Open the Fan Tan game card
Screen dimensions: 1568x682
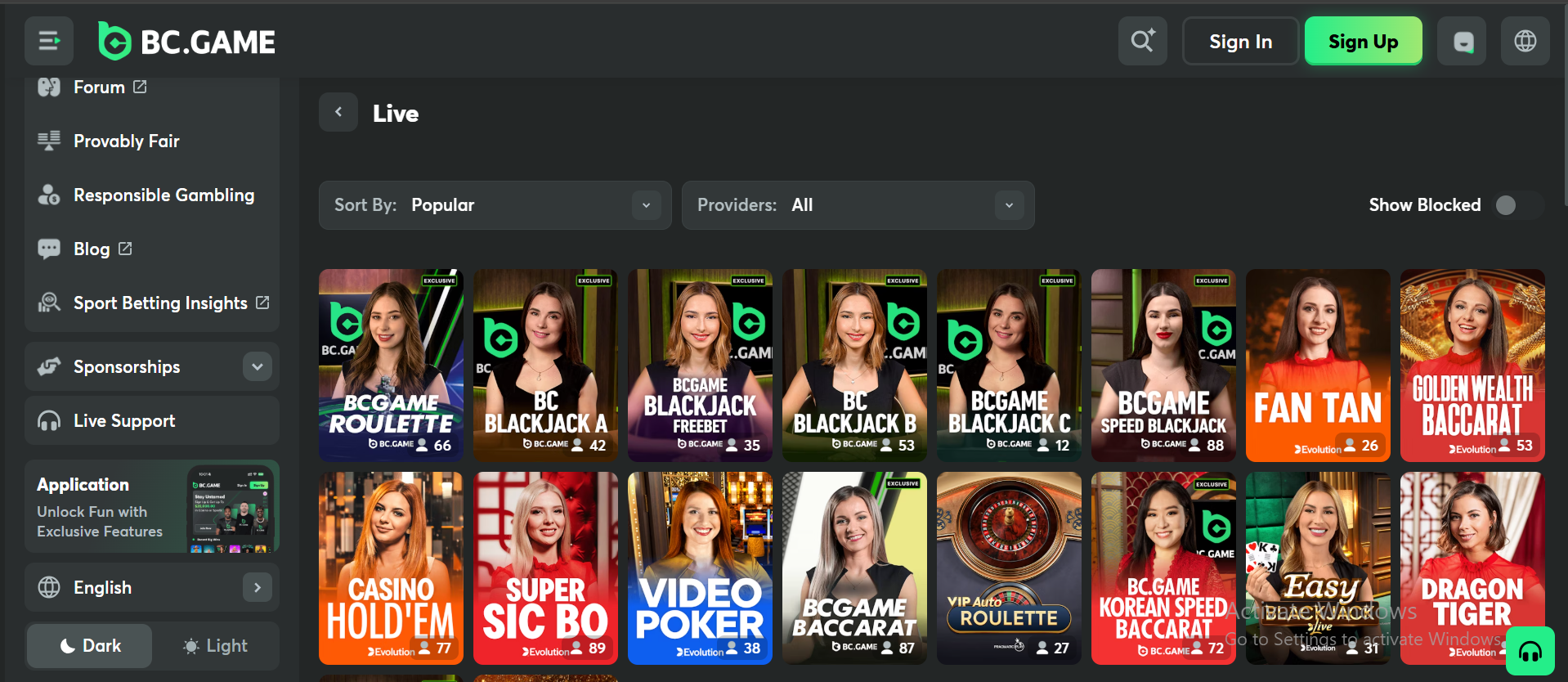[1318, 366]
